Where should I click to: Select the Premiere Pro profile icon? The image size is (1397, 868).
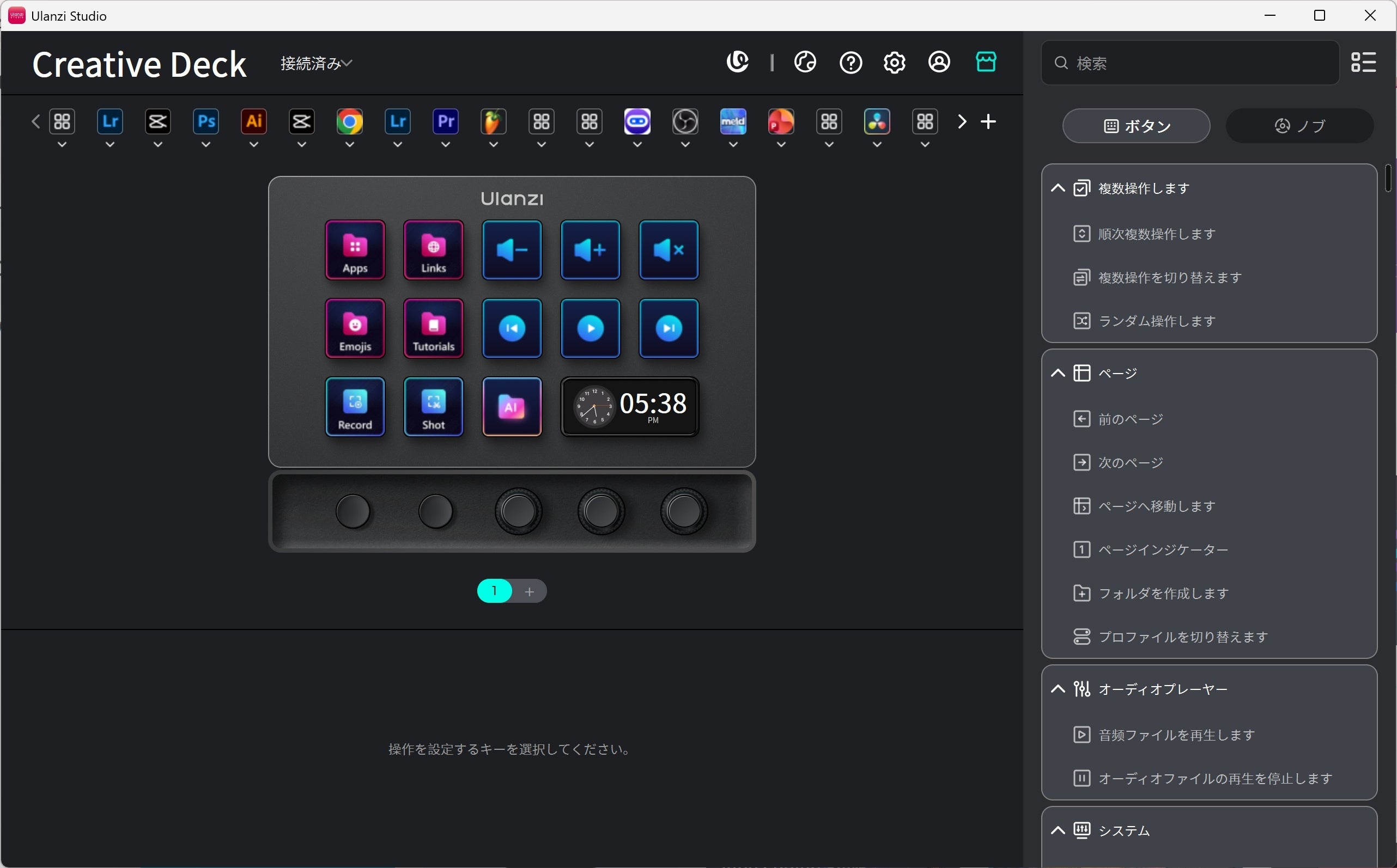[x=445, y=121]
